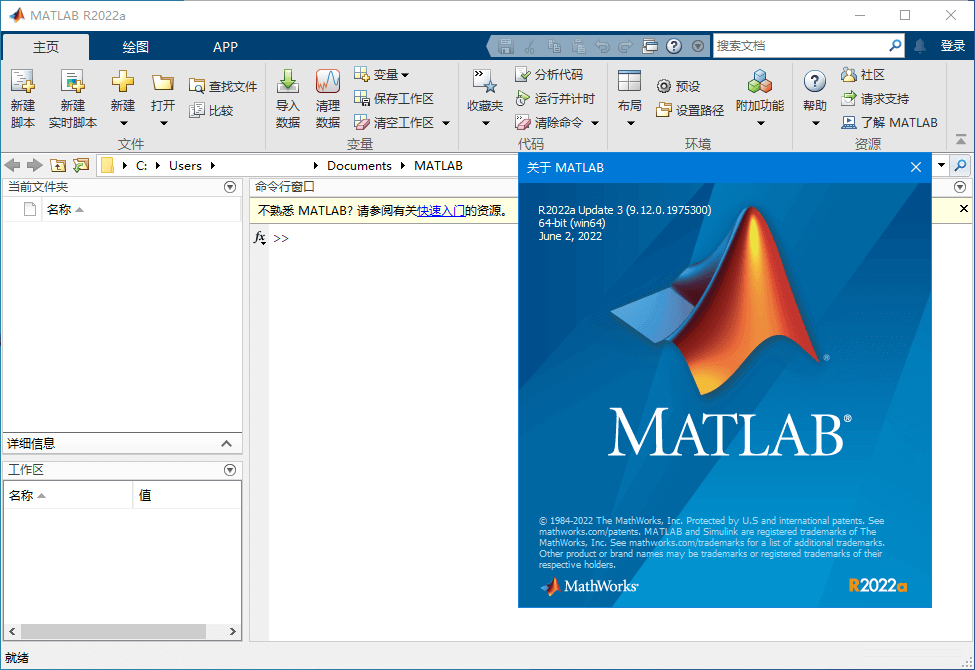975x670 pixels.
Task: Click 了解 MATLAB learn icon
Action: (849, 123)
